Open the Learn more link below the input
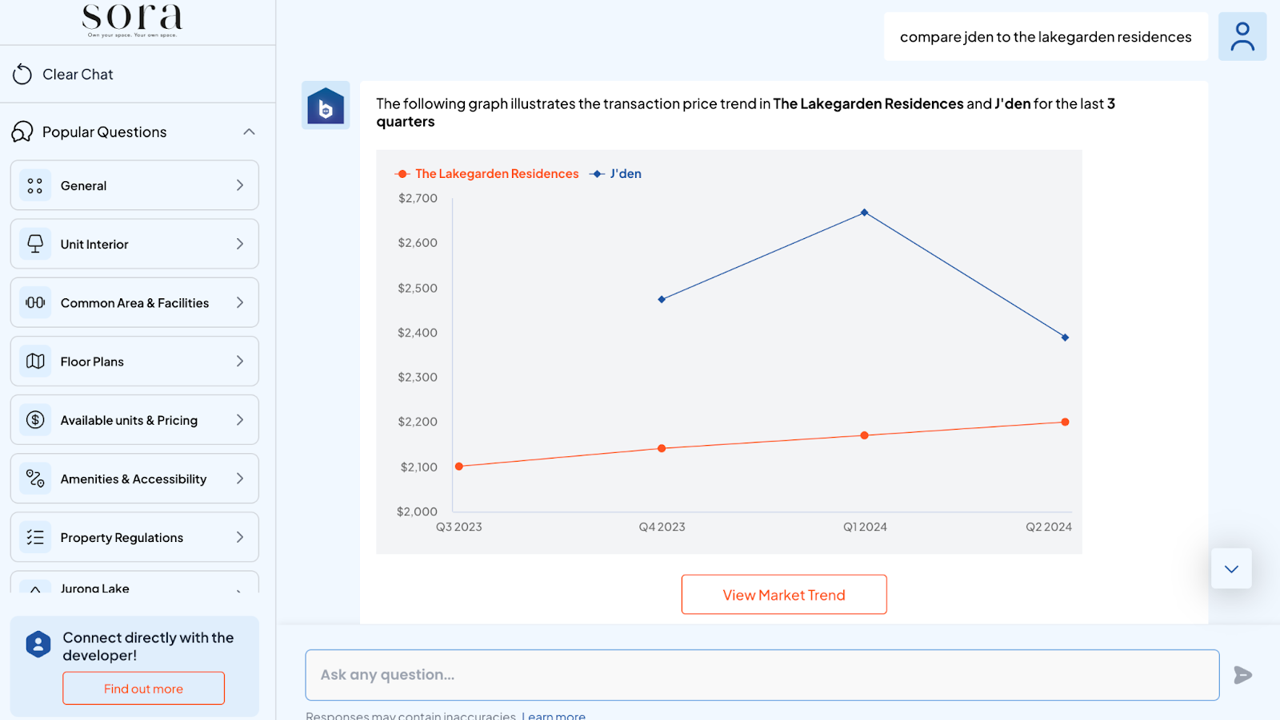Screen dimensions: 1280x720 coord(553,715)
